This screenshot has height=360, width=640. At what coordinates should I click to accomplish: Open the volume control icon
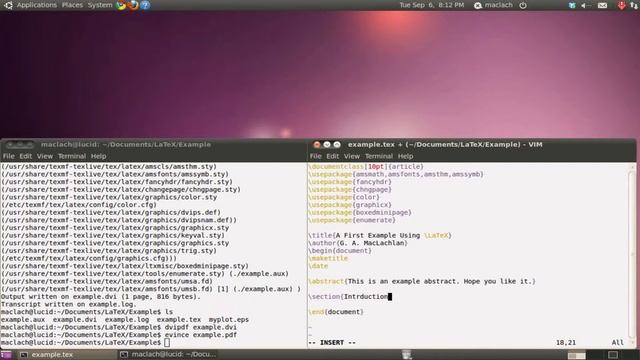coord(586,5)
